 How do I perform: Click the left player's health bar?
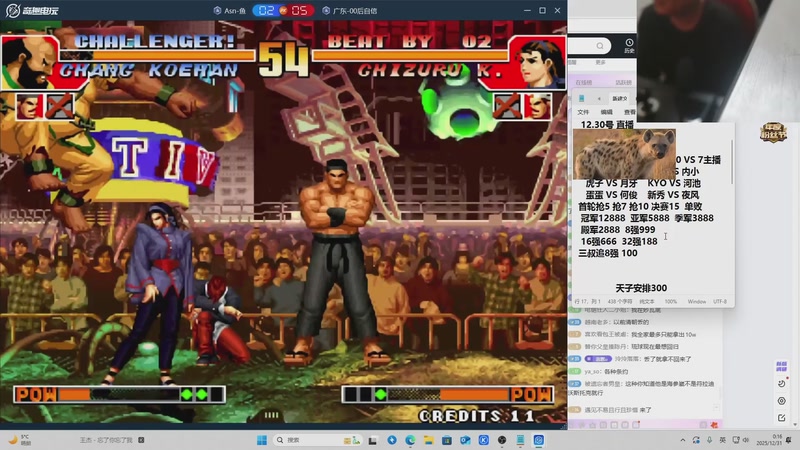(158, 55)
